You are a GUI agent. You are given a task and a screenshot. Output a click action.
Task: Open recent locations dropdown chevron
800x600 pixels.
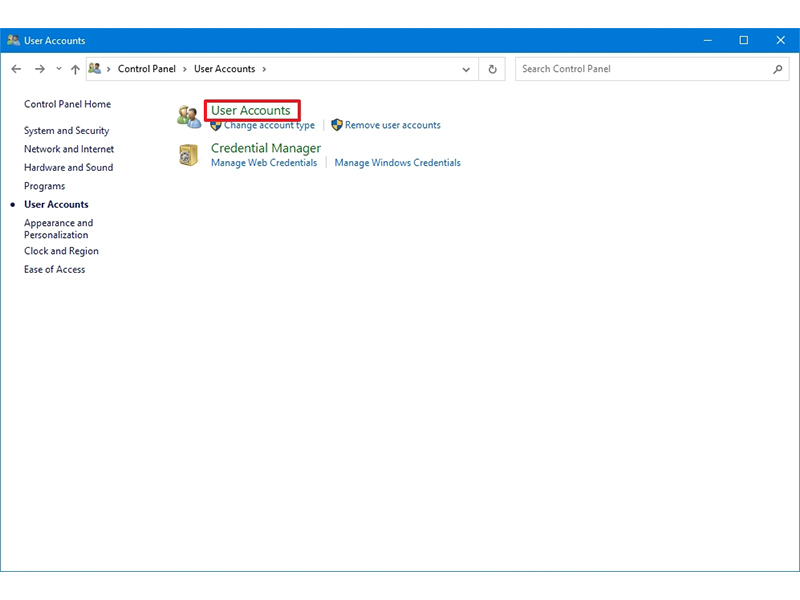(x=59, y=69)
